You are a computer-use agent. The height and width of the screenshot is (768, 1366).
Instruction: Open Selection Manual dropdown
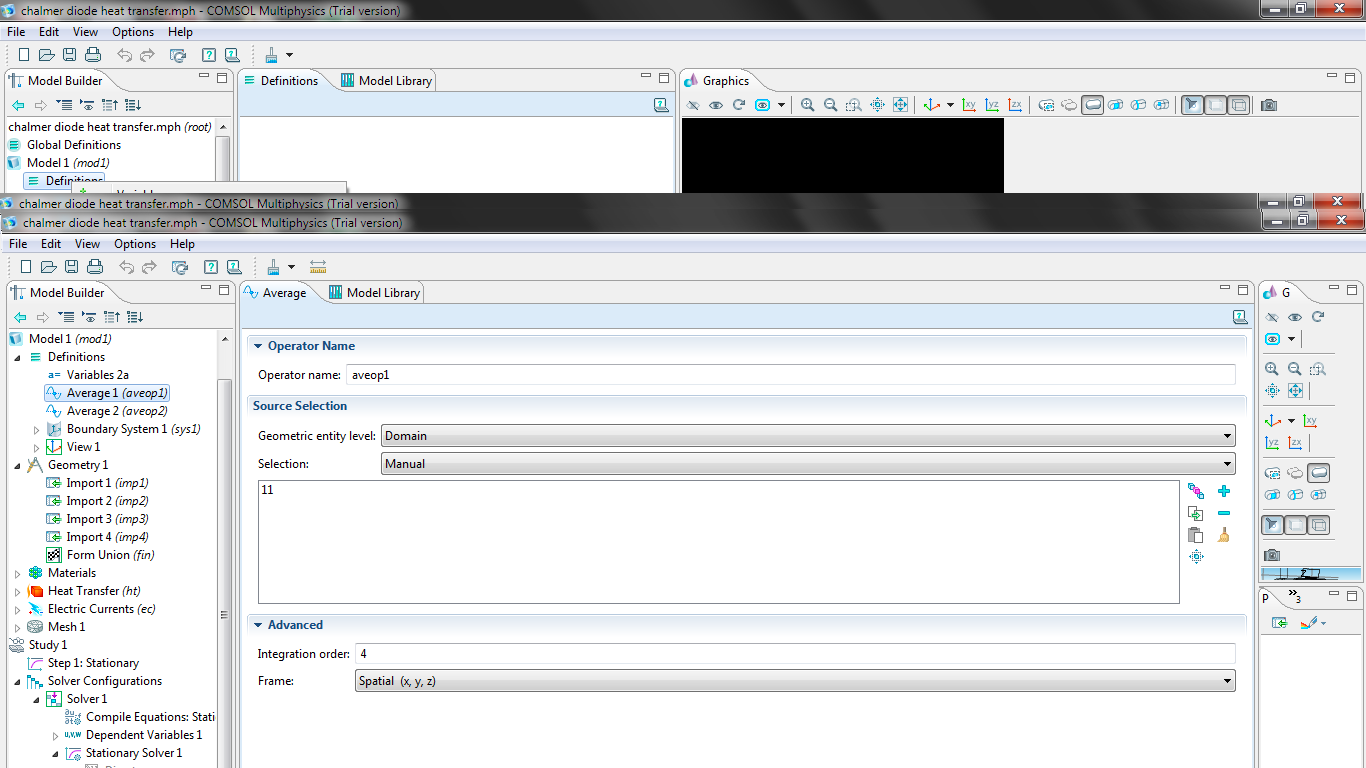coord(808,464)
